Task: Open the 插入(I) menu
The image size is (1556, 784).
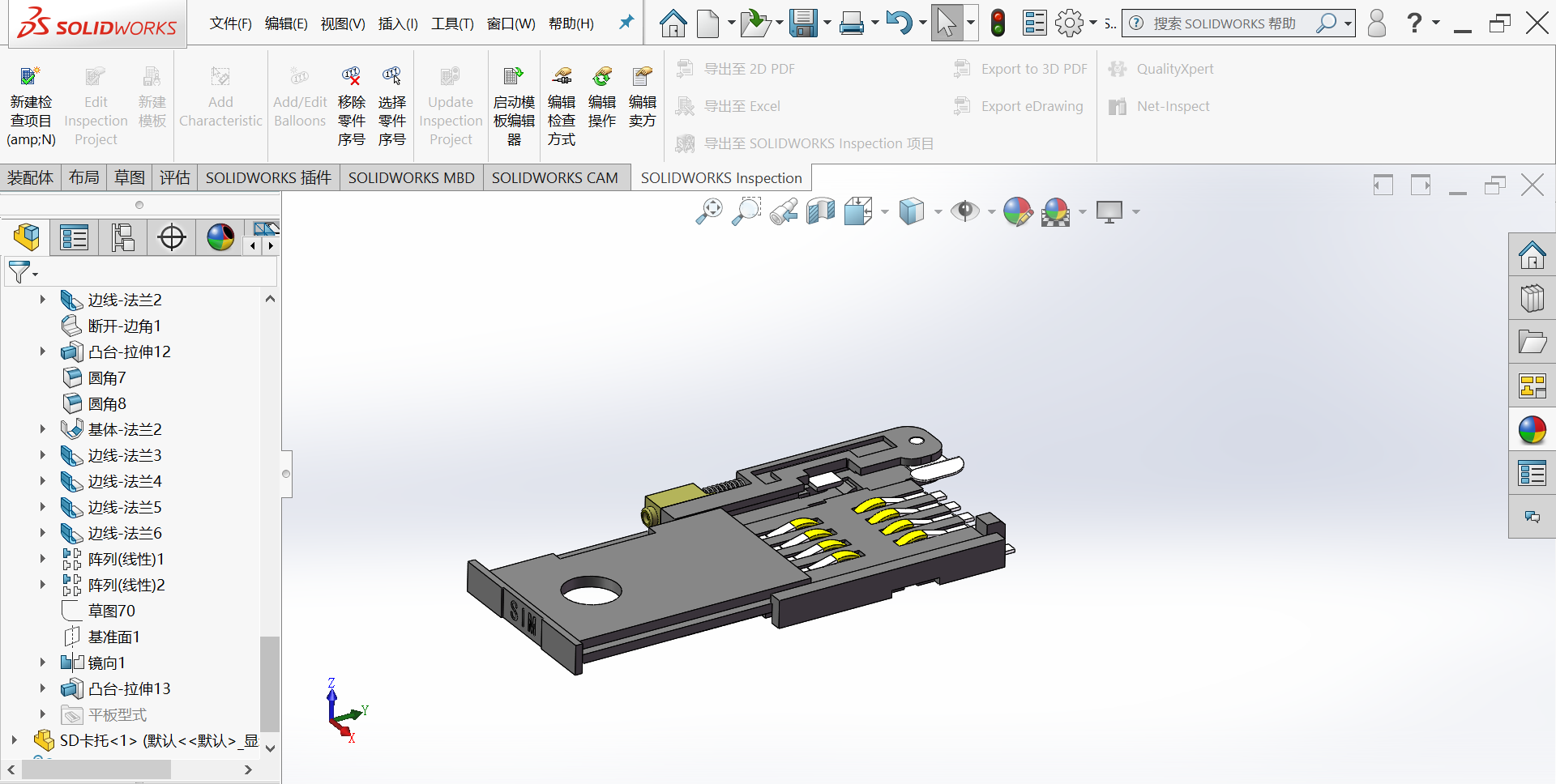Action: point(398,23)
